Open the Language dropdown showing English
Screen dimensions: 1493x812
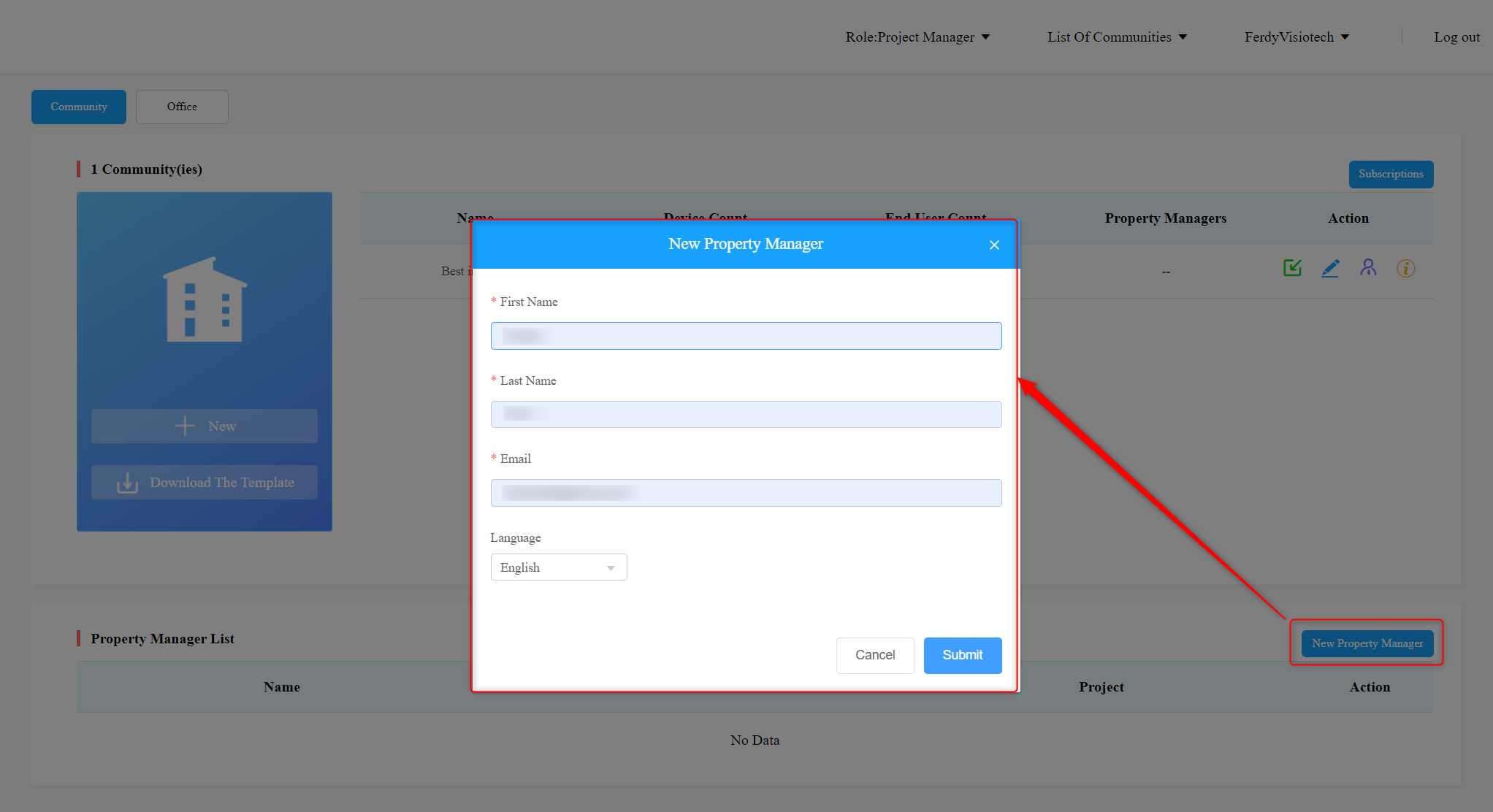(558, 567)
